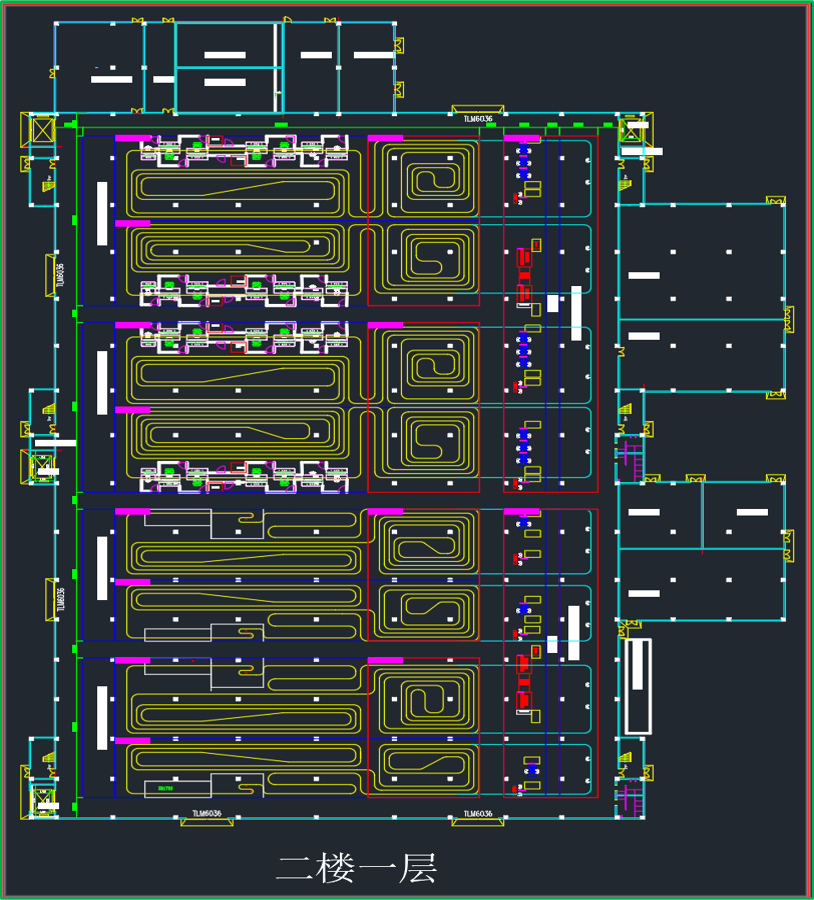Select the magenta bar at top-left of first bay
This screenshot has width=814, height=900.
tap(133, 138)
